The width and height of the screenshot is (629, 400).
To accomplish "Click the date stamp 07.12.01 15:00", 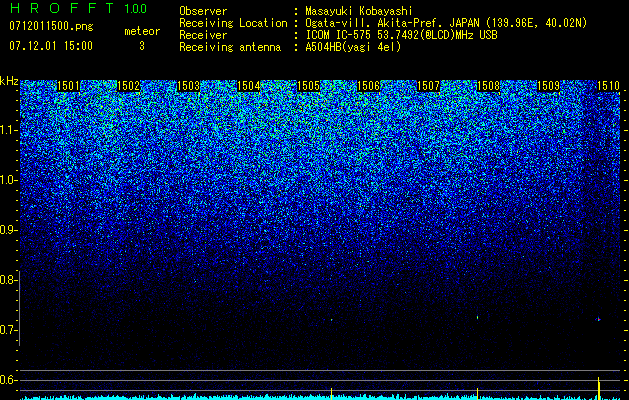I will point(51,46).
